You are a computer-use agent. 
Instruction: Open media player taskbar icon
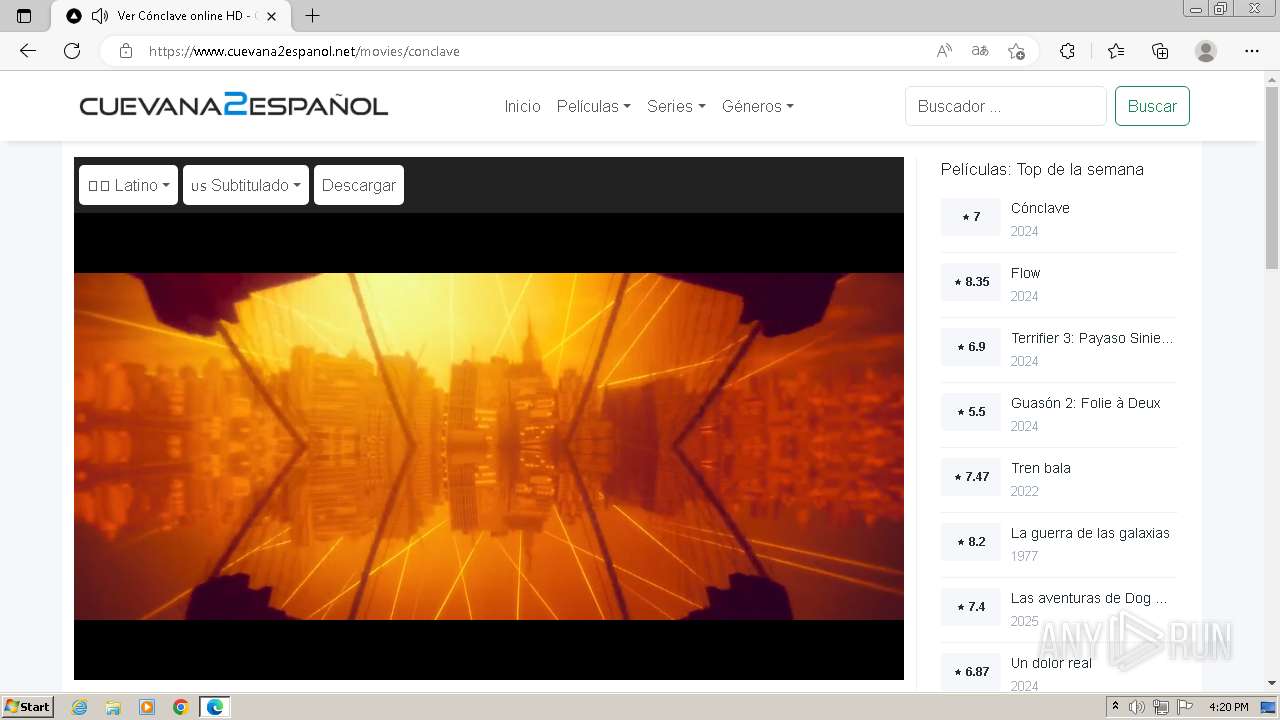(147, 707)
